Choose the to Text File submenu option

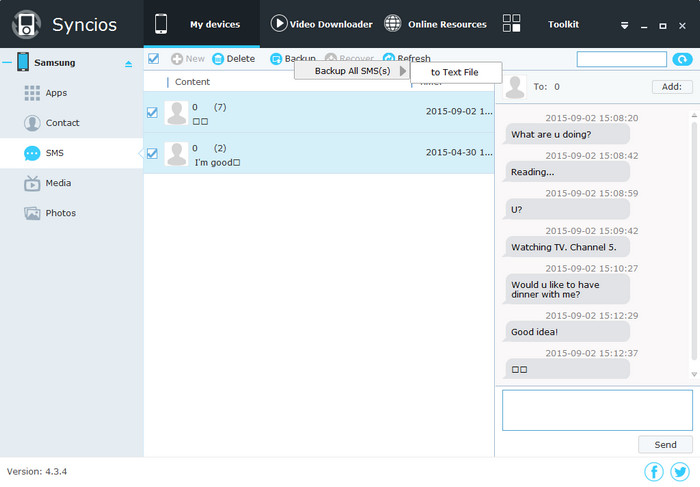pyautogui.click(x=456, y=72)
